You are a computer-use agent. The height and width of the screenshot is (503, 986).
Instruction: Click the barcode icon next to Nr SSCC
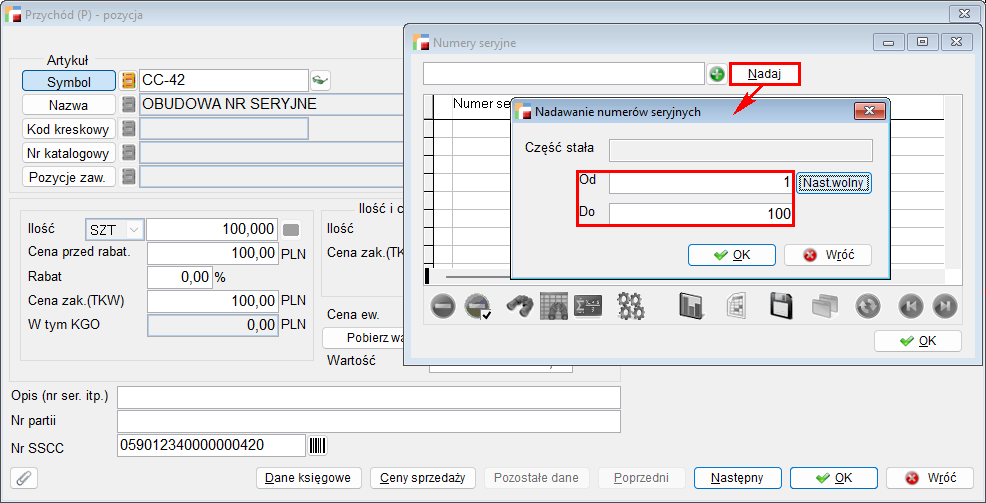pyautogui.click(x=319, y=445)
